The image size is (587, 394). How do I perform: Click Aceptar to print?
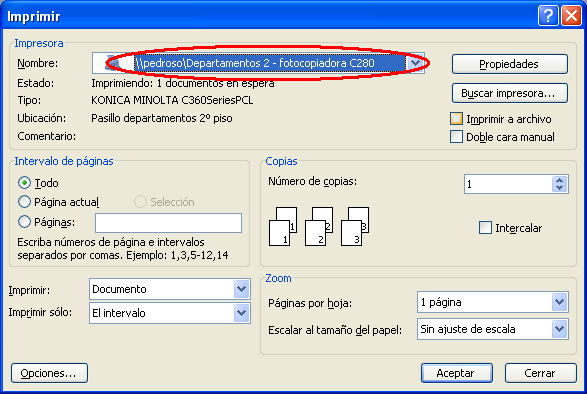pyautogui.click(x=457, y=373)
